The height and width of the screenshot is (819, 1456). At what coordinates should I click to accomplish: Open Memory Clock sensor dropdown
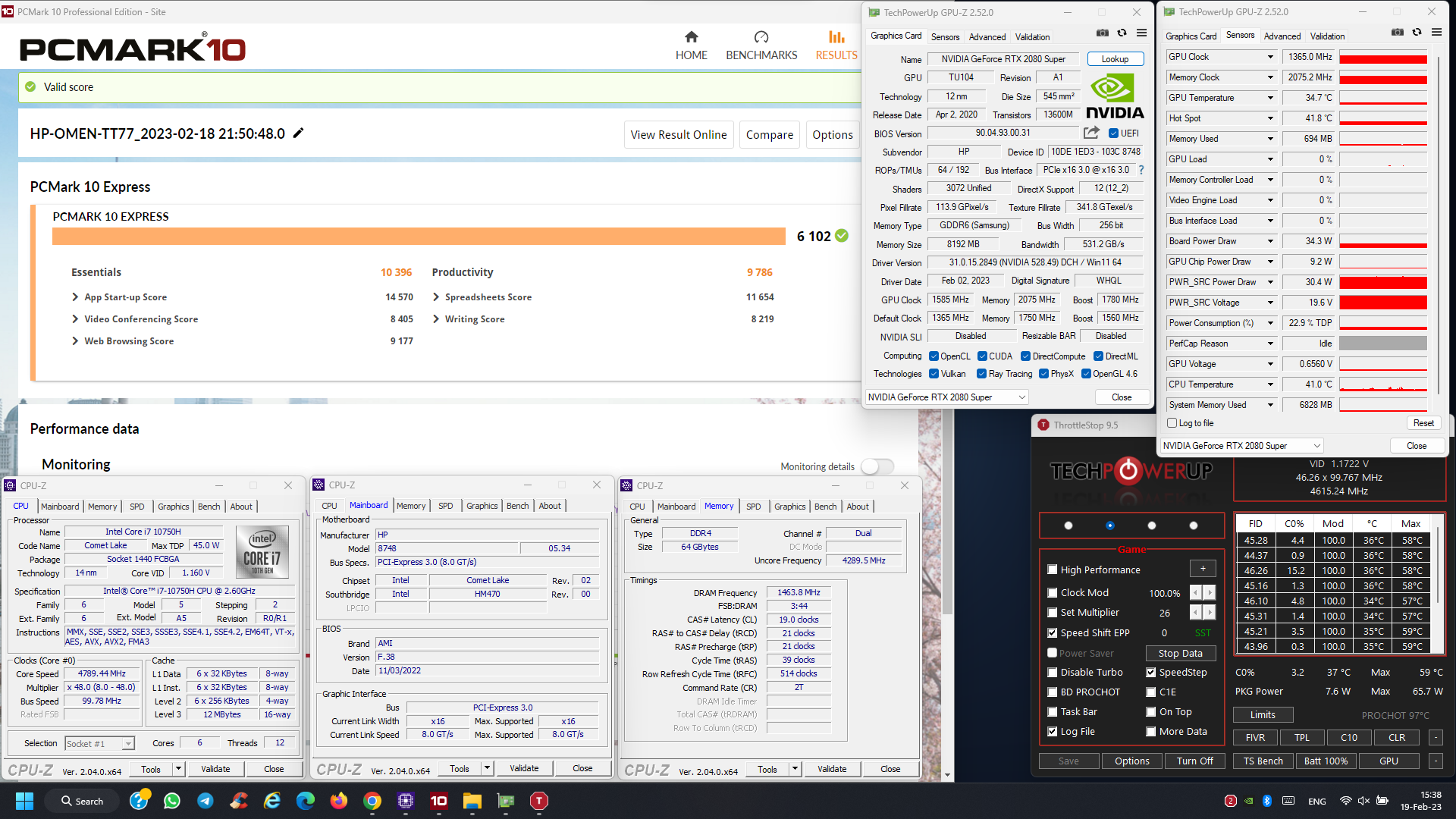click(x=1270, y=77)
